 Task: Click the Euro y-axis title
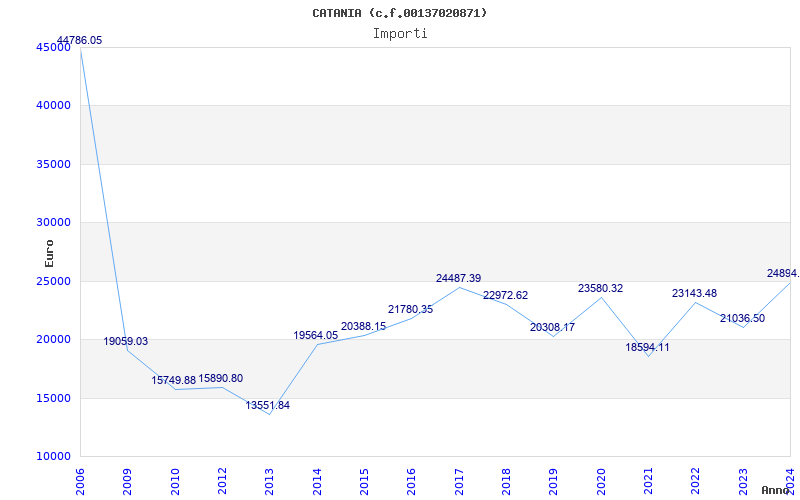(x=49, y=254)
